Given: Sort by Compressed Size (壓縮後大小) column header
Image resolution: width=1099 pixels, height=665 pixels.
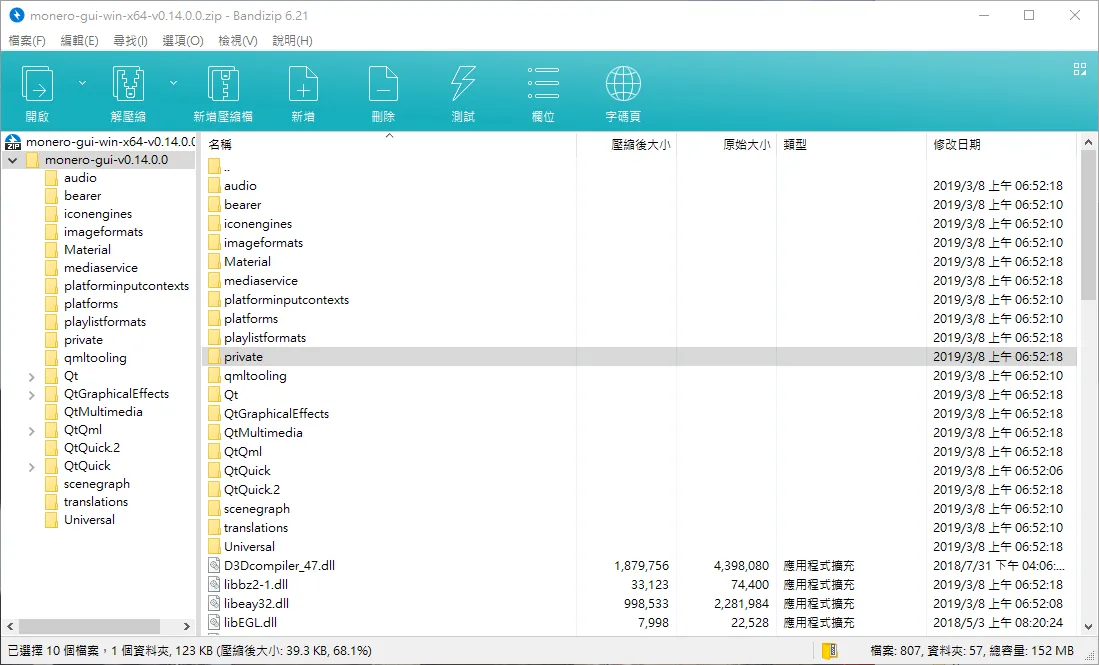Looking at the screenshot, I should tap(627, 144).
